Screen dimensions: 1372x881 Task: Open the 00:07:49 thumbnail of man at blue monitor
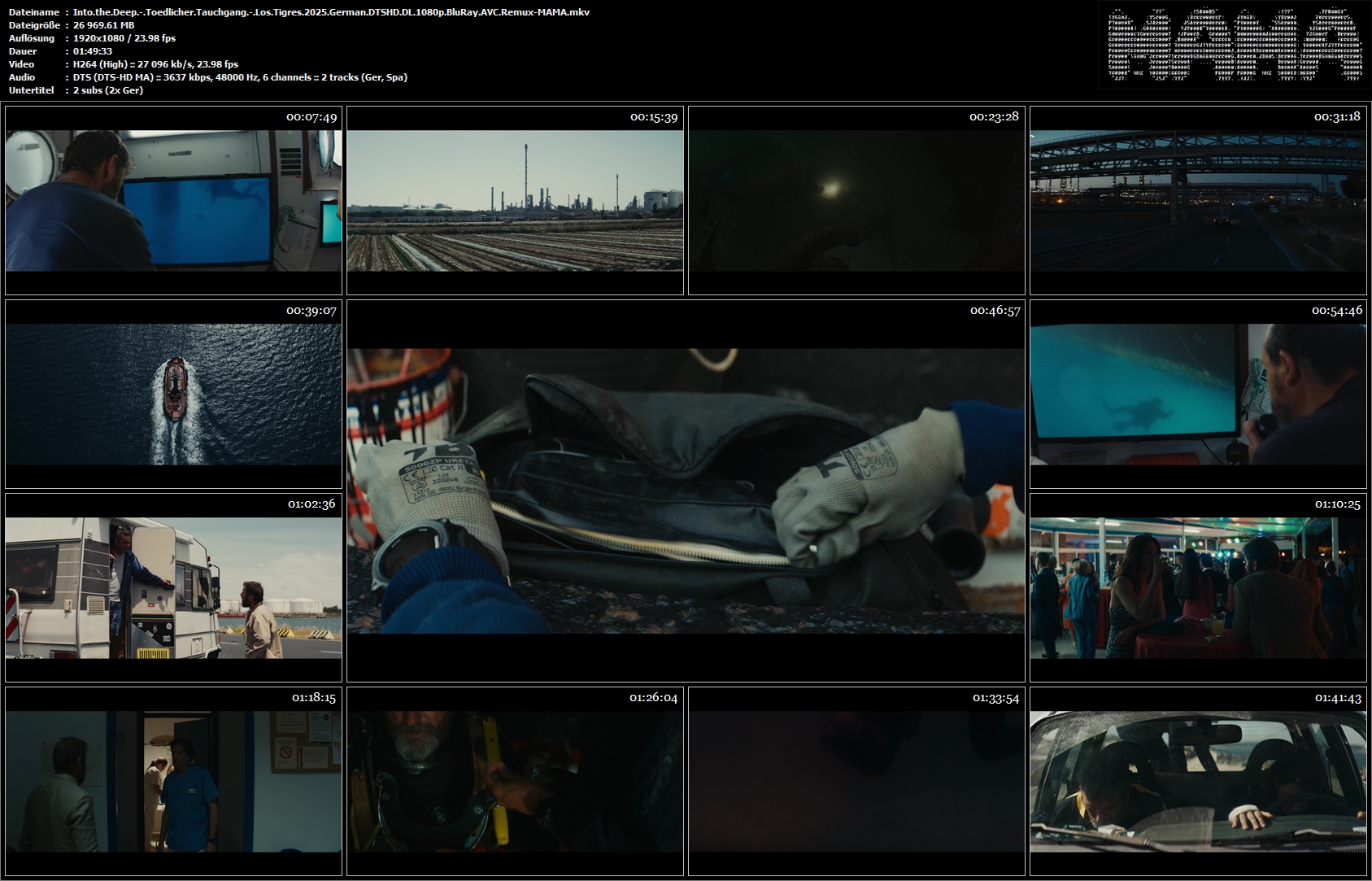[x=173, y=201]
